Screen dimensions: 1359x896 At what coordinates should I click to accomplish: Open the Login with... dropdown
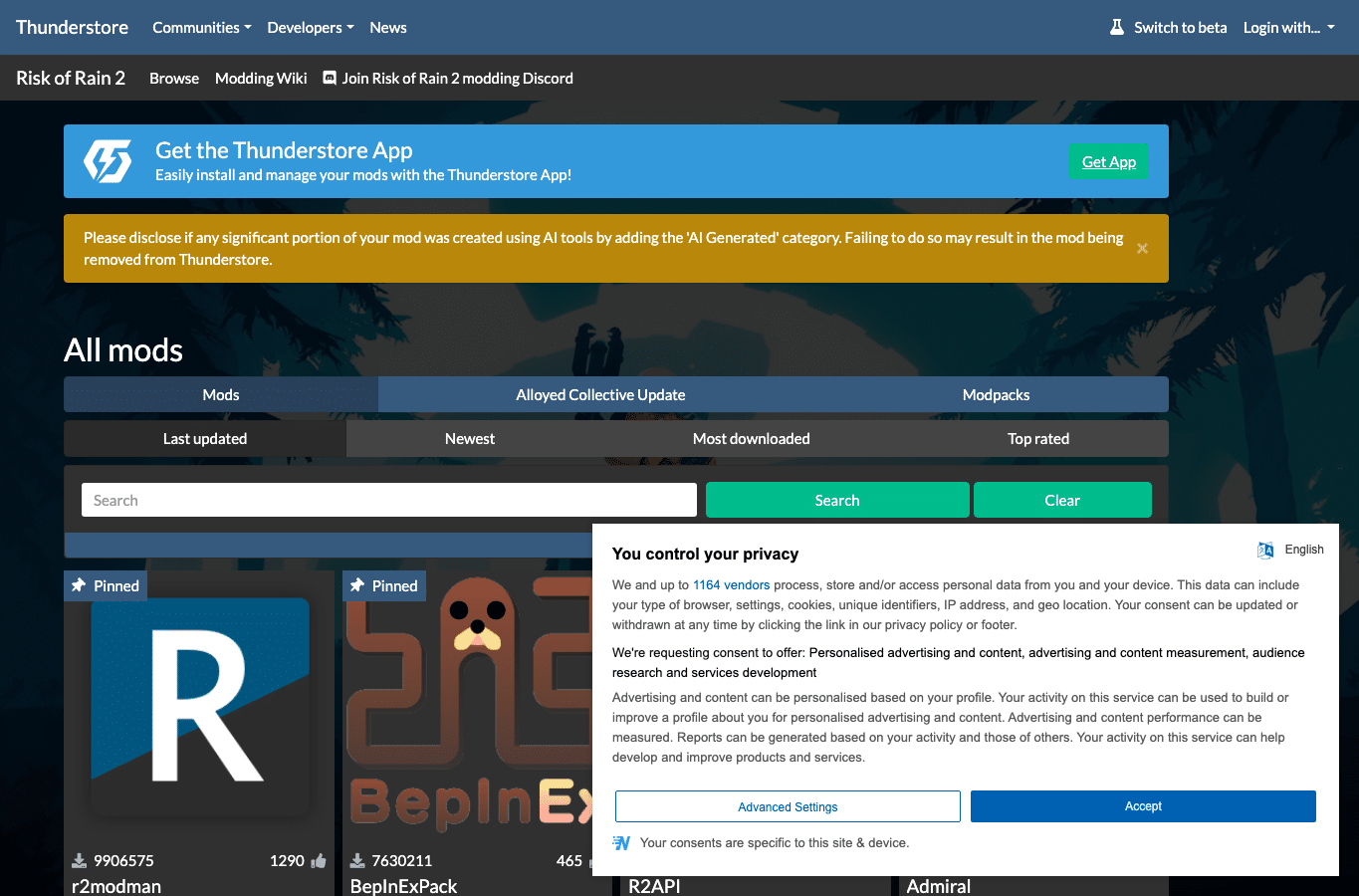[x=1289, y=27]
